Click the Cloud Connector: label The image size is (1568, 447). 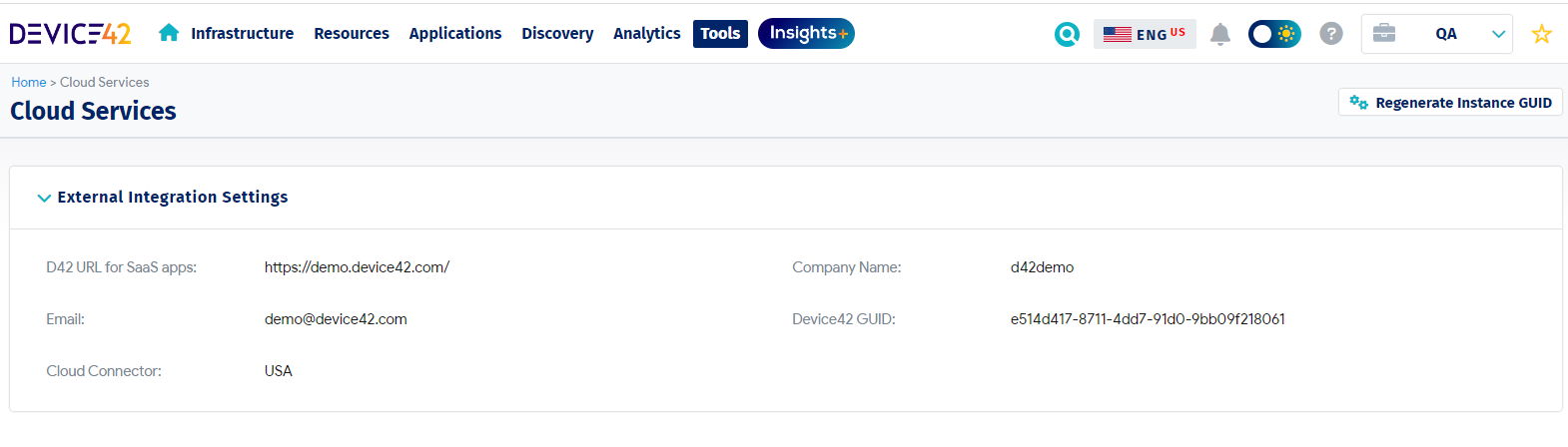[x=104, y=371]
